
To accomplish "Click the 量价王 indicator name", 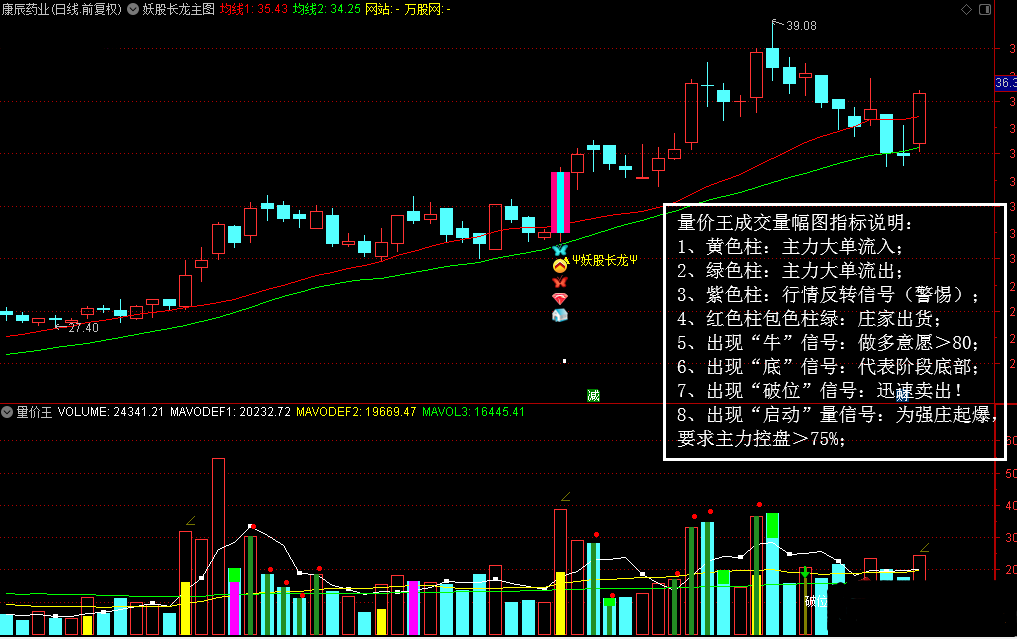I will tap(34, 412).
